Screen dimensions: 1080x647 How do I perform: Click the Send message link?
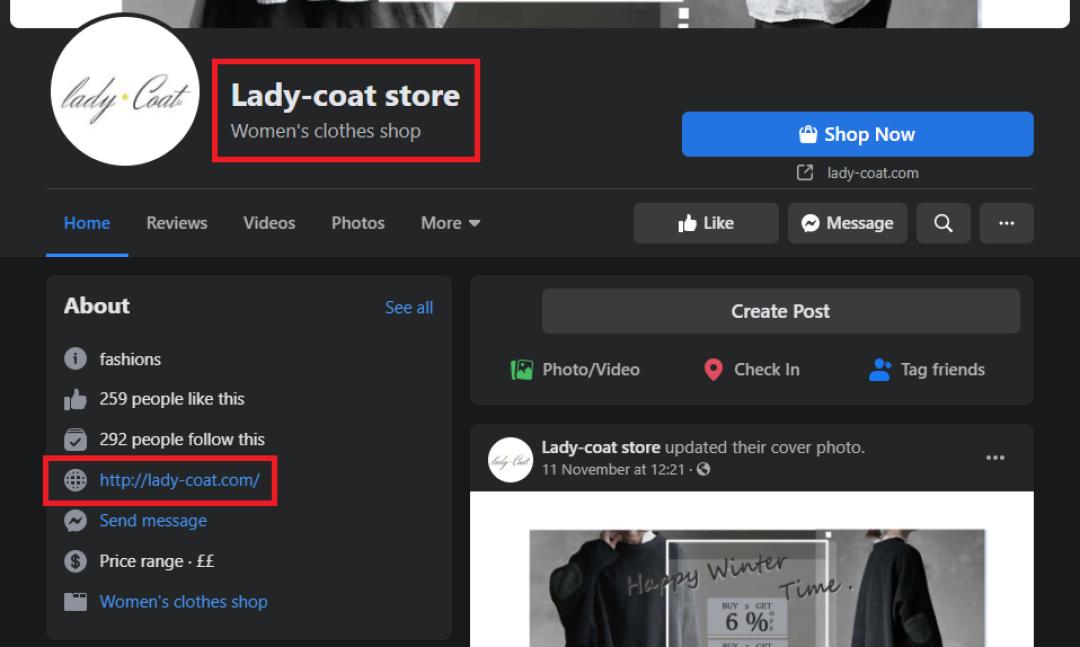pyautogui.click(x=153, y=520)
